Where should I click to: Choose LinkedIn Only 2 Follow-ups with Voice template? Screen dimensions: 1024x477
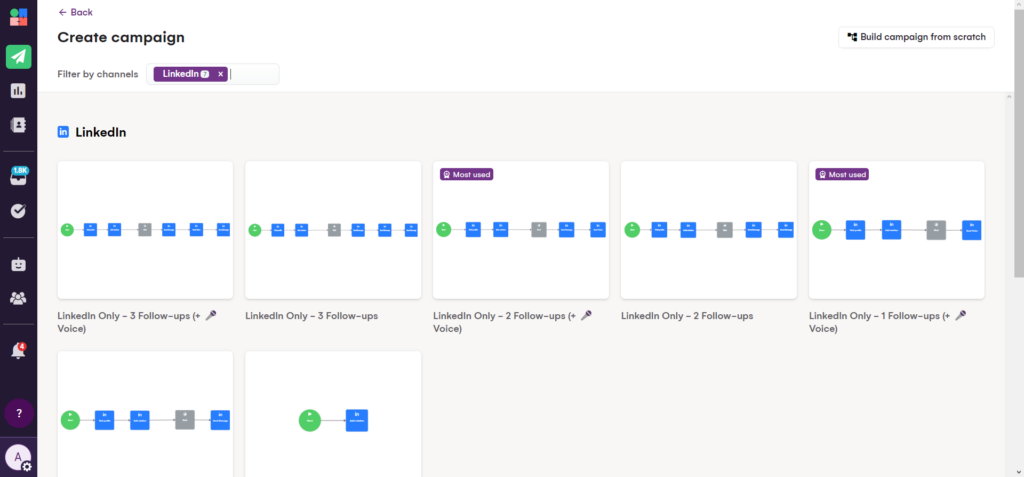[520, 230]
